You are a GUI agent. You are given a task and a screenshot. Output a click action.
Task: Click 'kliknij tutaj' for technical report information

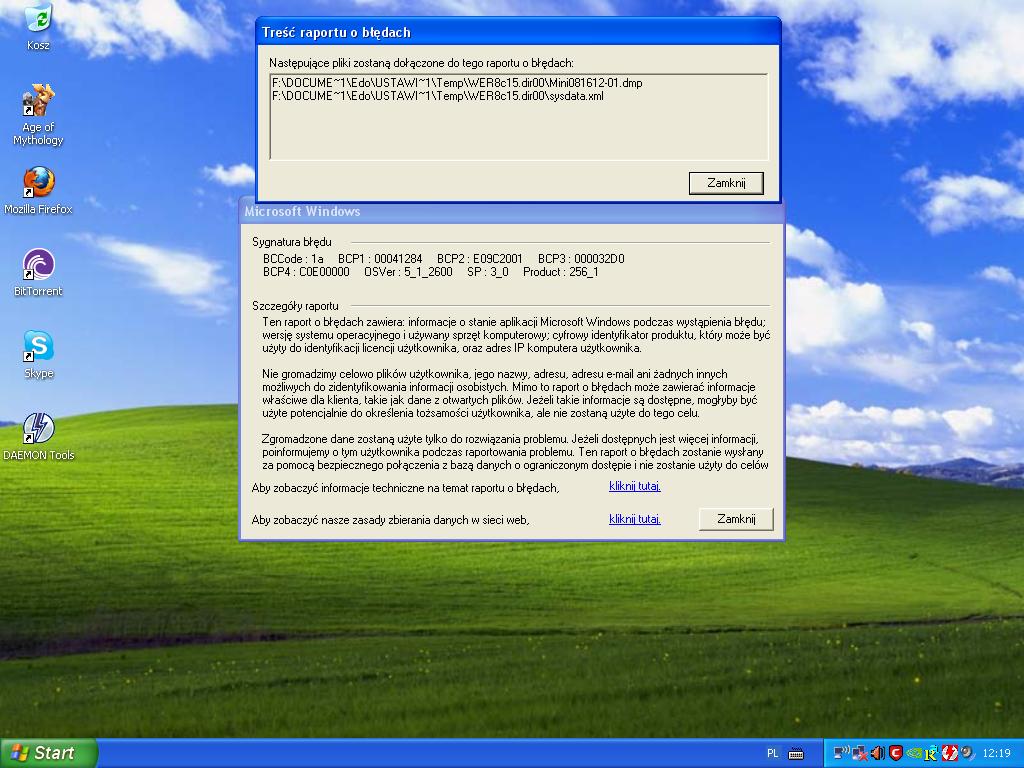point(635,486)
